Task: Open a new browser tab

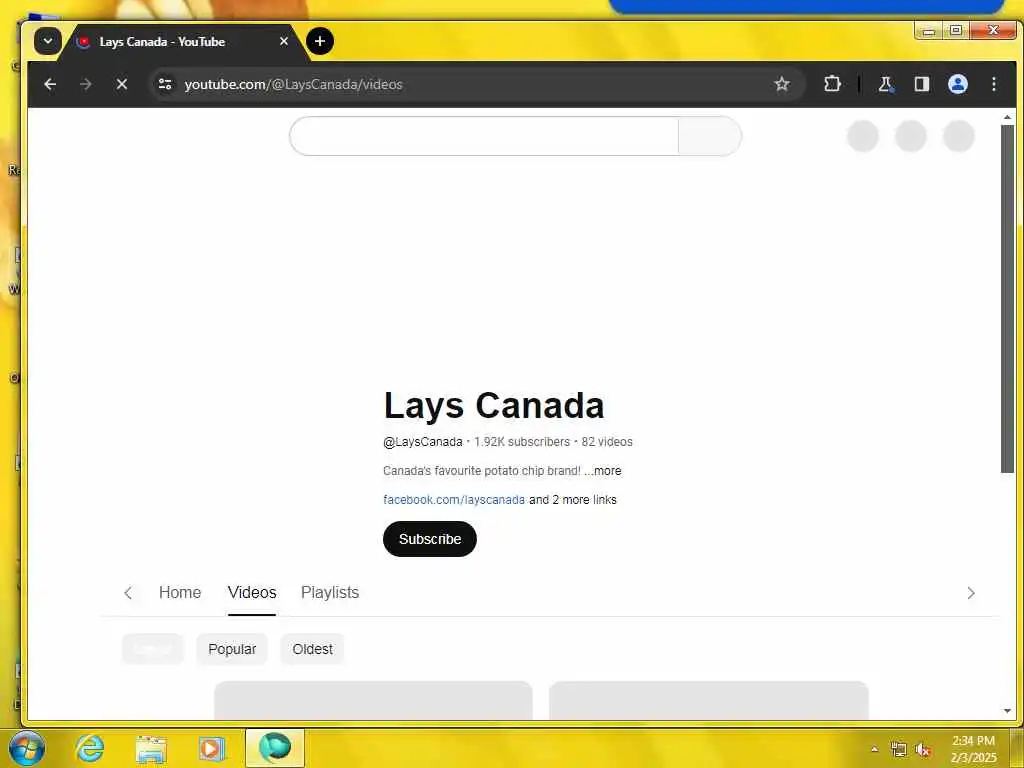Action: (x=319, y=41)
